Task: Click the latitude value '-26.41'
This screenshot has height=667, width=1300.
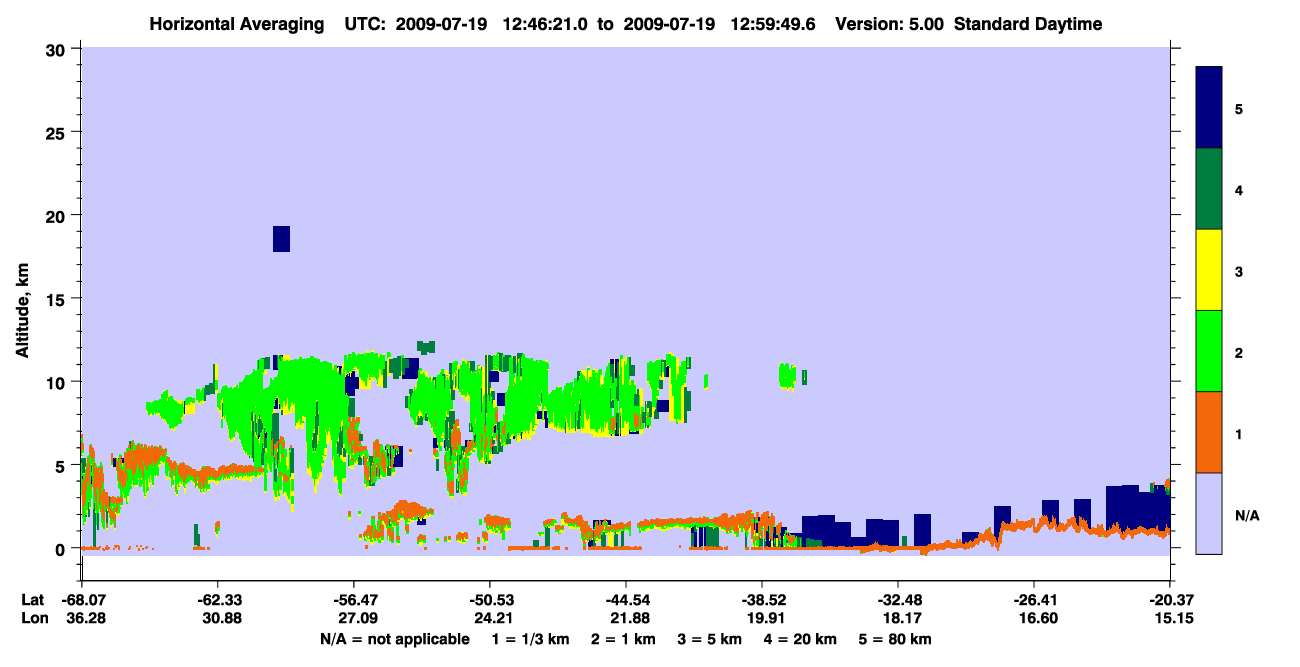Action: click(x=1034, y=600)
